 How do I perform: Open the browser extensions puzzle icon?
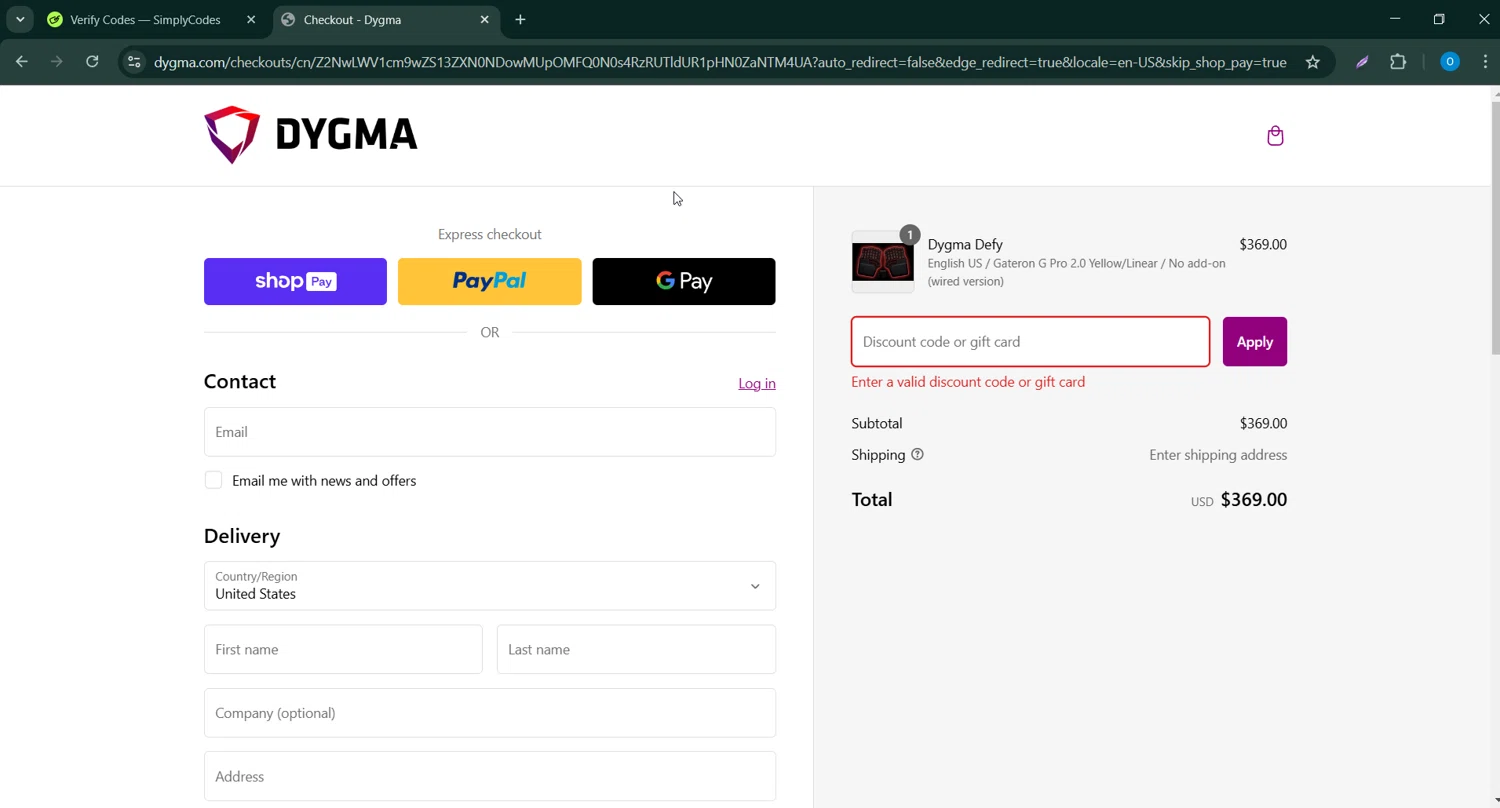click(x=1398, y=62)
